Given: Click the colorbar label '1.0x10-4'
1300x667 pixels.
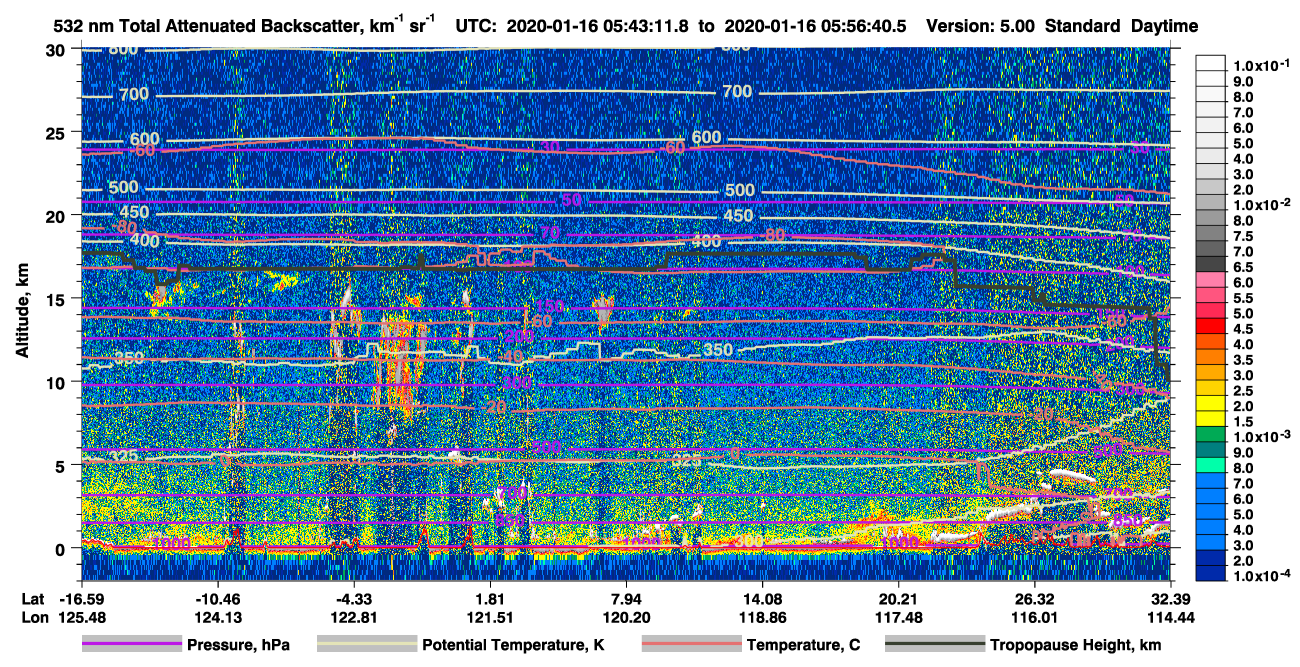Looking at the screenshot, I should [1264, 575].
